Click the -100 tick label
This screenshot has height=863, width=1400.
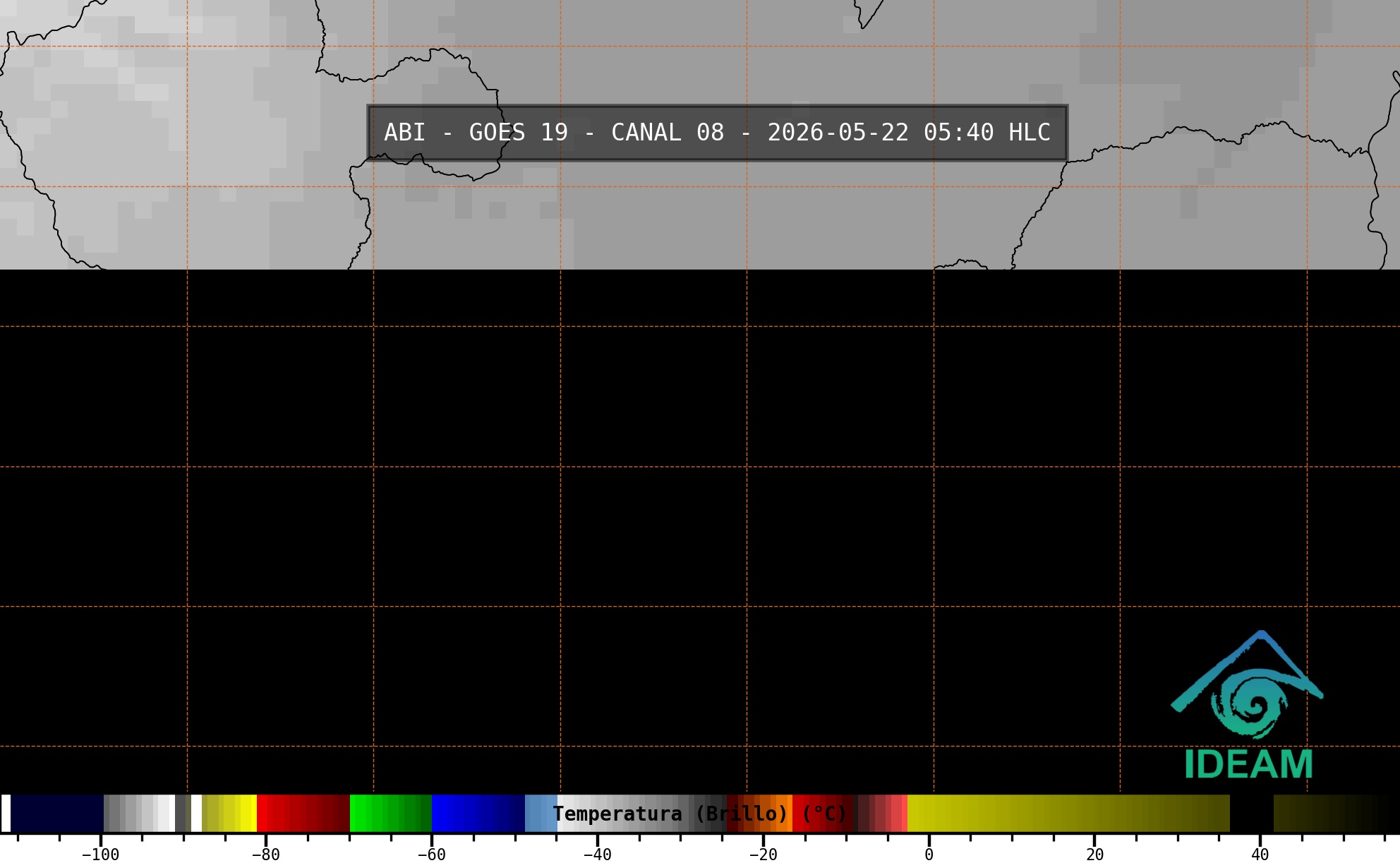coord(100,855)
